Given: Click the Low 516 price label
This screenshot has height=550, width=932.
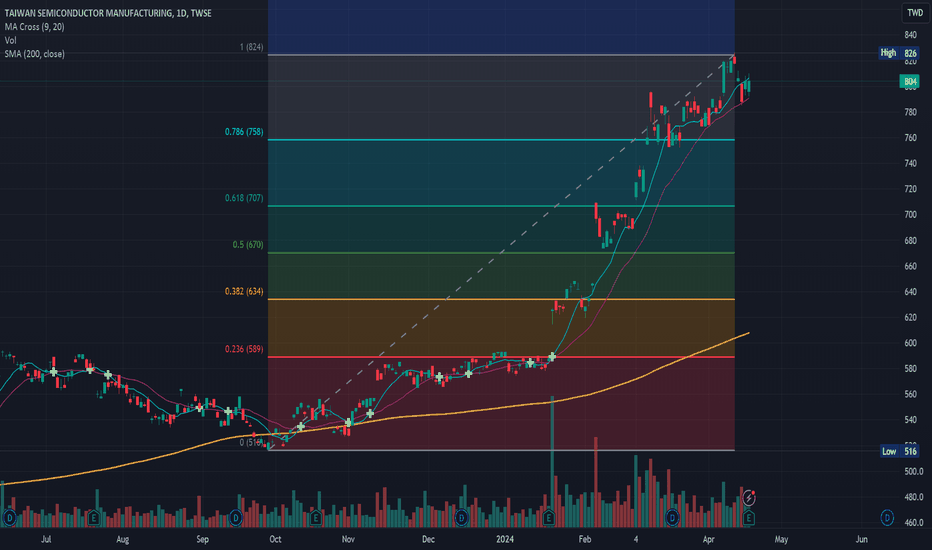Looking at the screenshot, I should click(x=899, y=451).
